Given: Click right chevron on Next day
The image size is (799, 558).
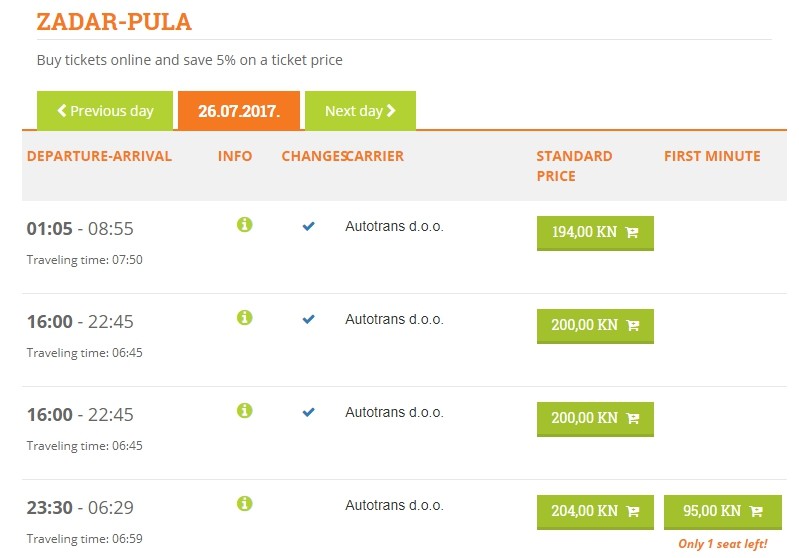Looking at the screenshot, I should point(391,111).
